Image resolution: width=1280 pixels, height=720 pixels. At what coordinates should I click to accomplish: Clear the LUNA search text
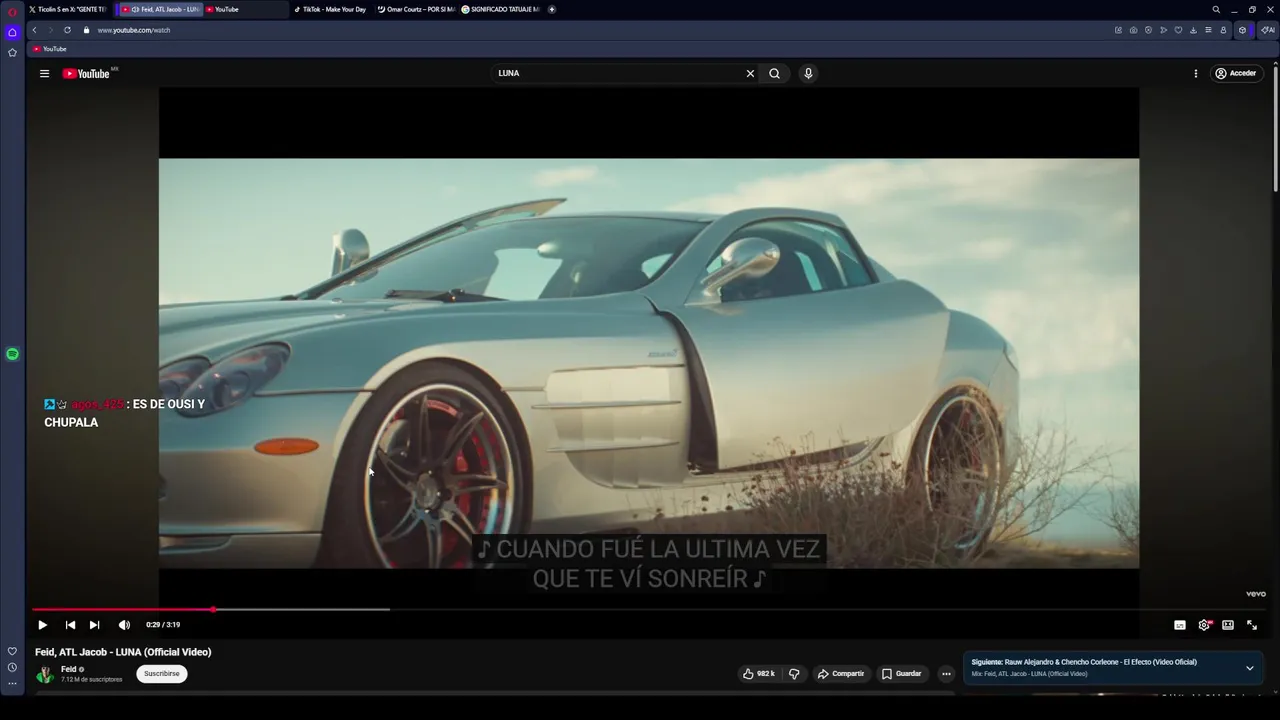750,73
